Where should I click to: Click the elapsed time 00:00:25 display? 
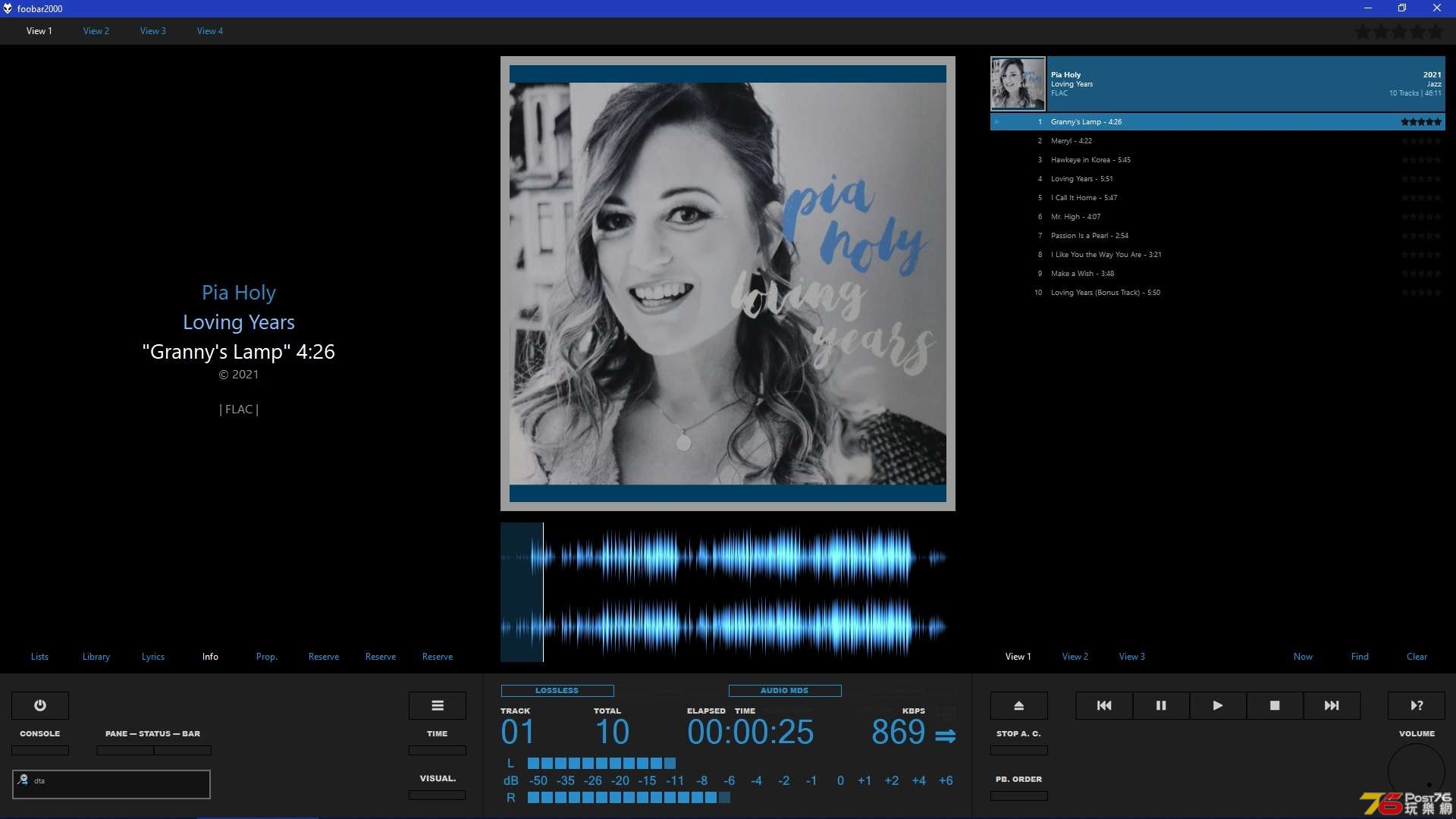click(750, 733)
